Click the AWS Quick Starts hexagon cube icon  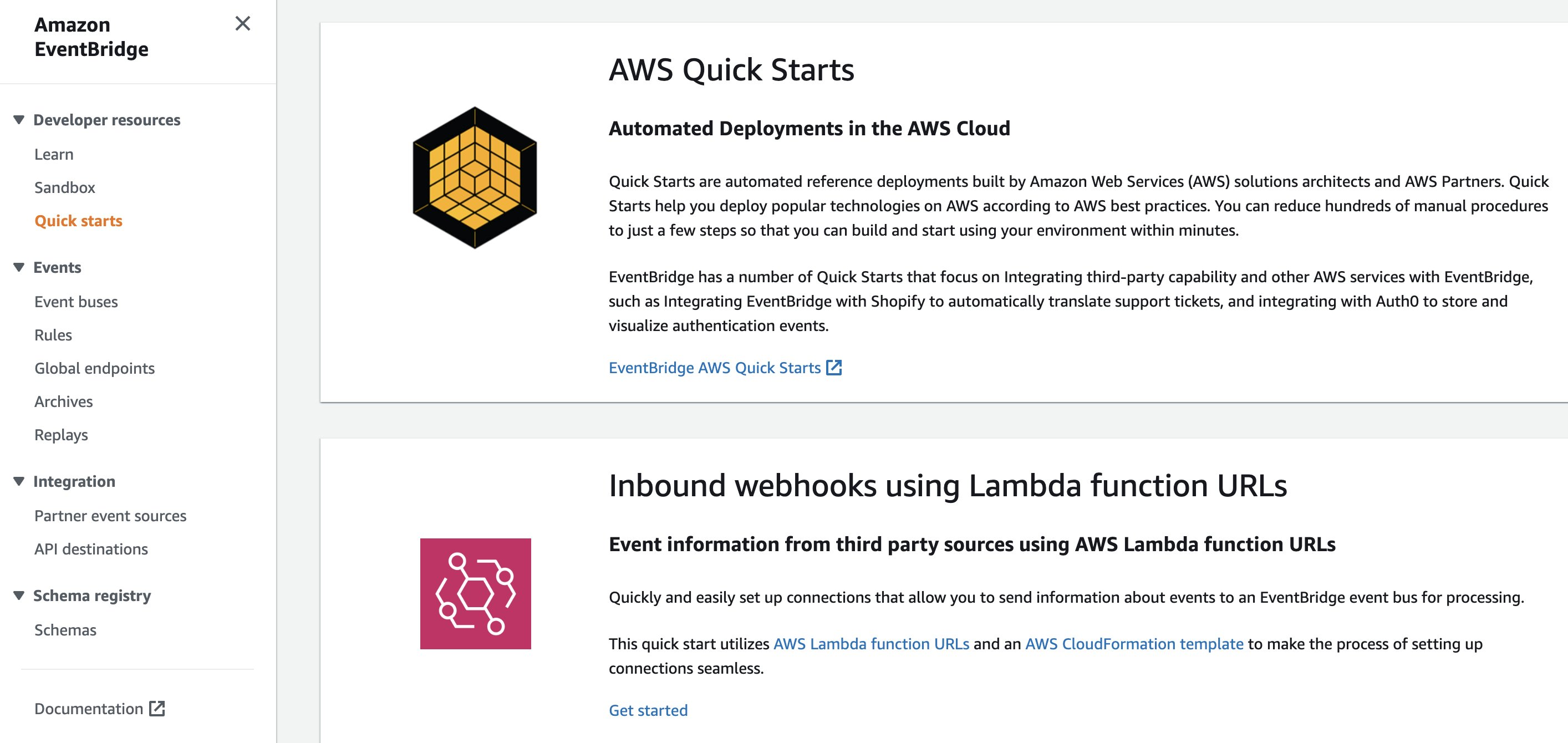pos(475,177)
